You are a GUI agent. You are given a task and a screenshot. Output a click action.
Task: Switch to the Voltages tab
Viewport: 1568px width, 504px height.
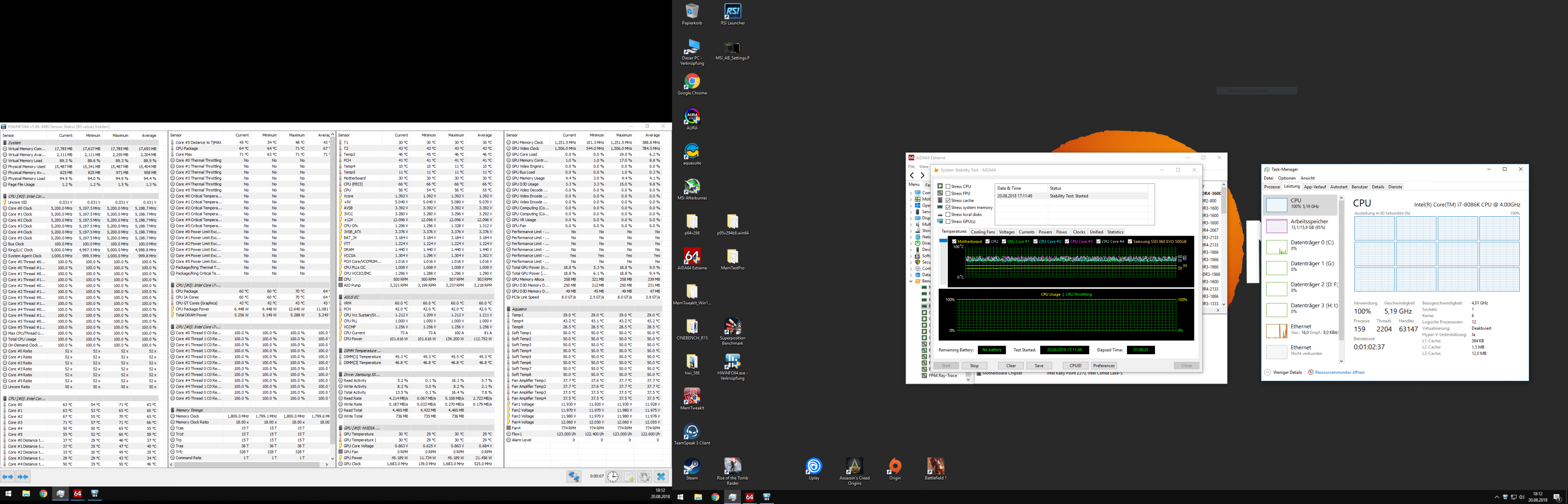(1006, 232)
